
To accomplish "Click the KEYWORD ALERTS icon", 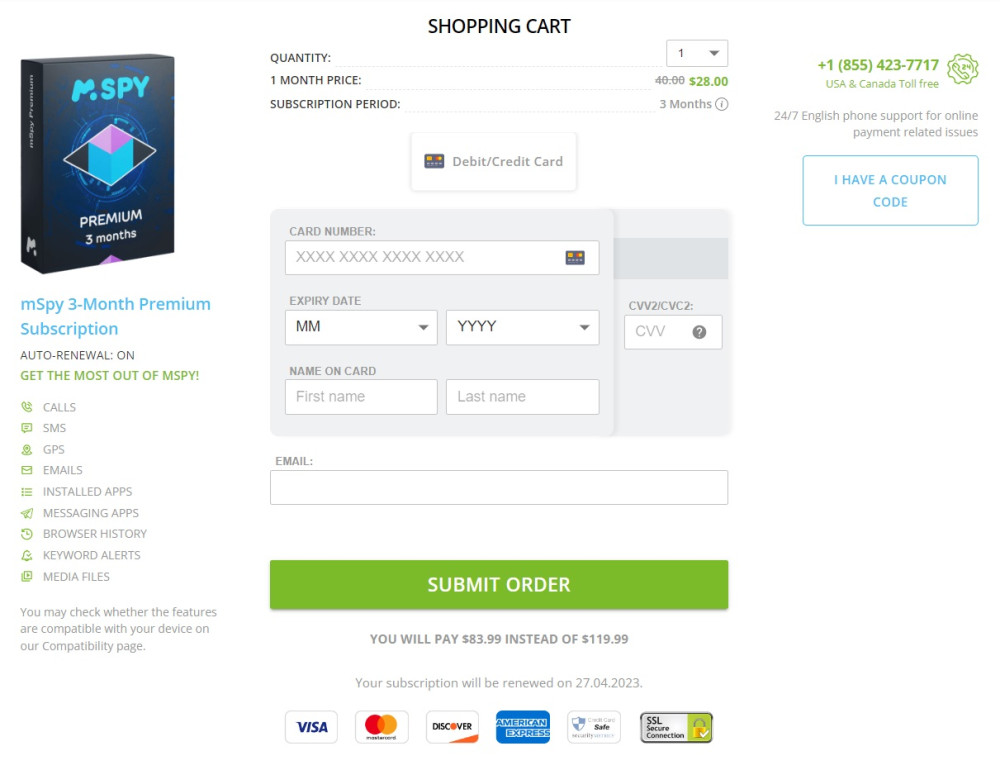I will [25, 555].
